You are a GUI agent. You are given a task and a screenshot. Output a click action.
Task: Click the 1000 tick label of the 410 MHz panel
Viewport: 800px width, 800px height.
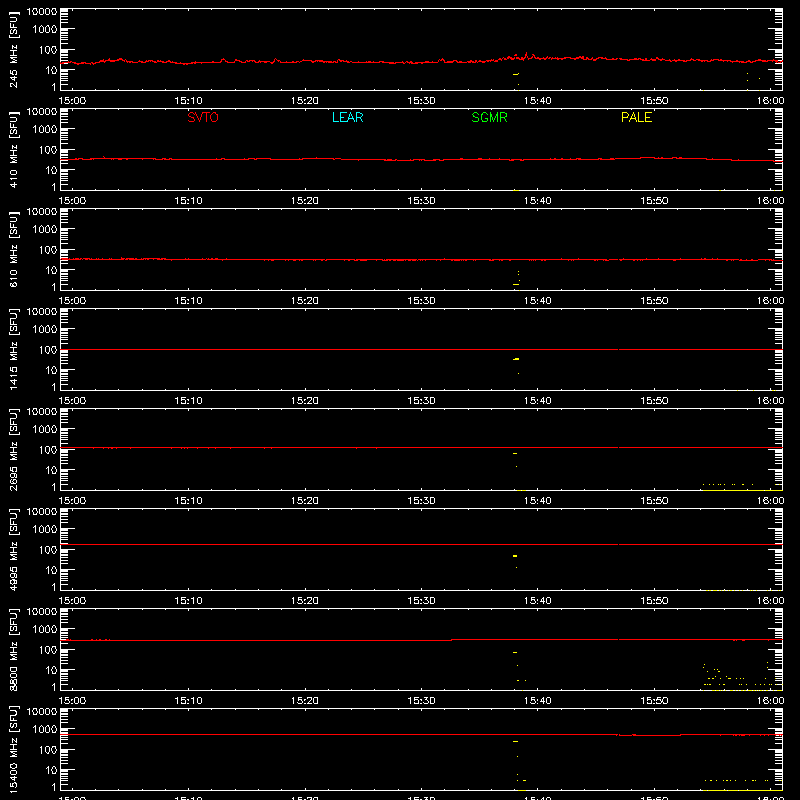point(45,130)
